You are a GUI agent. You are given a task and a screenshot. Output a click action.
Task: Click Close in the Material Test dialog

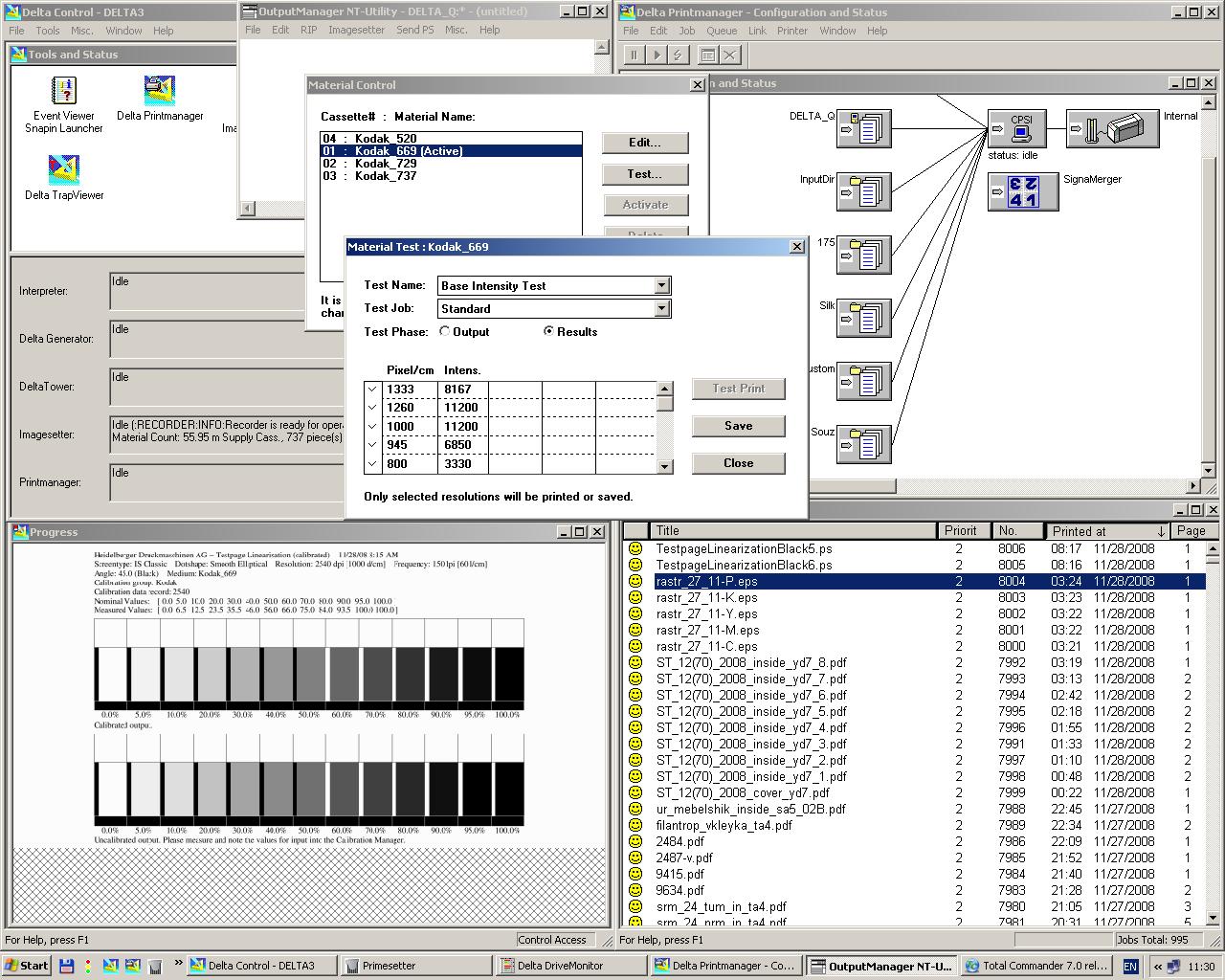pyautogui.click(x=738, y=463)
